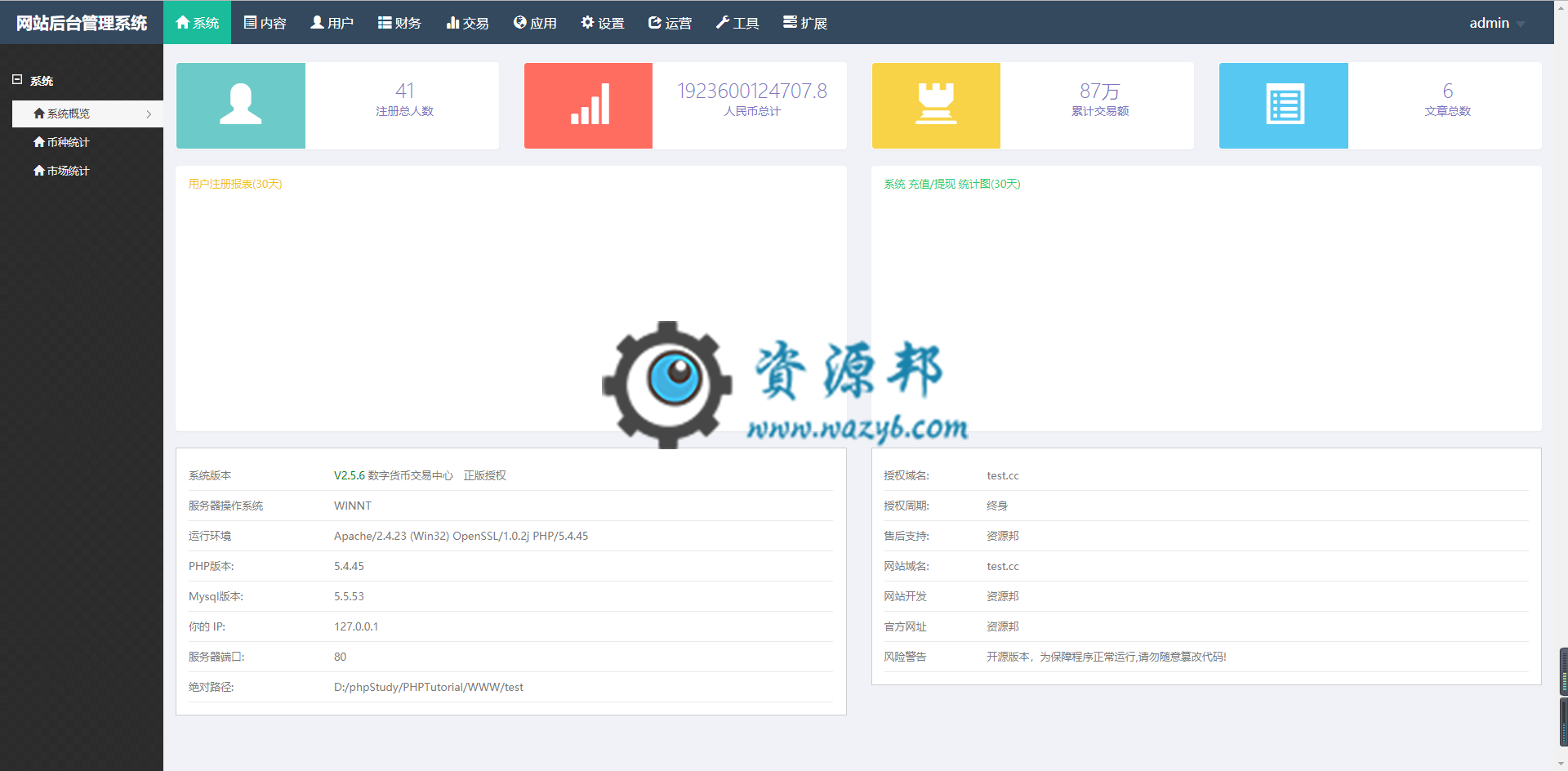Click the share icon next to 运营

(655, 22)
